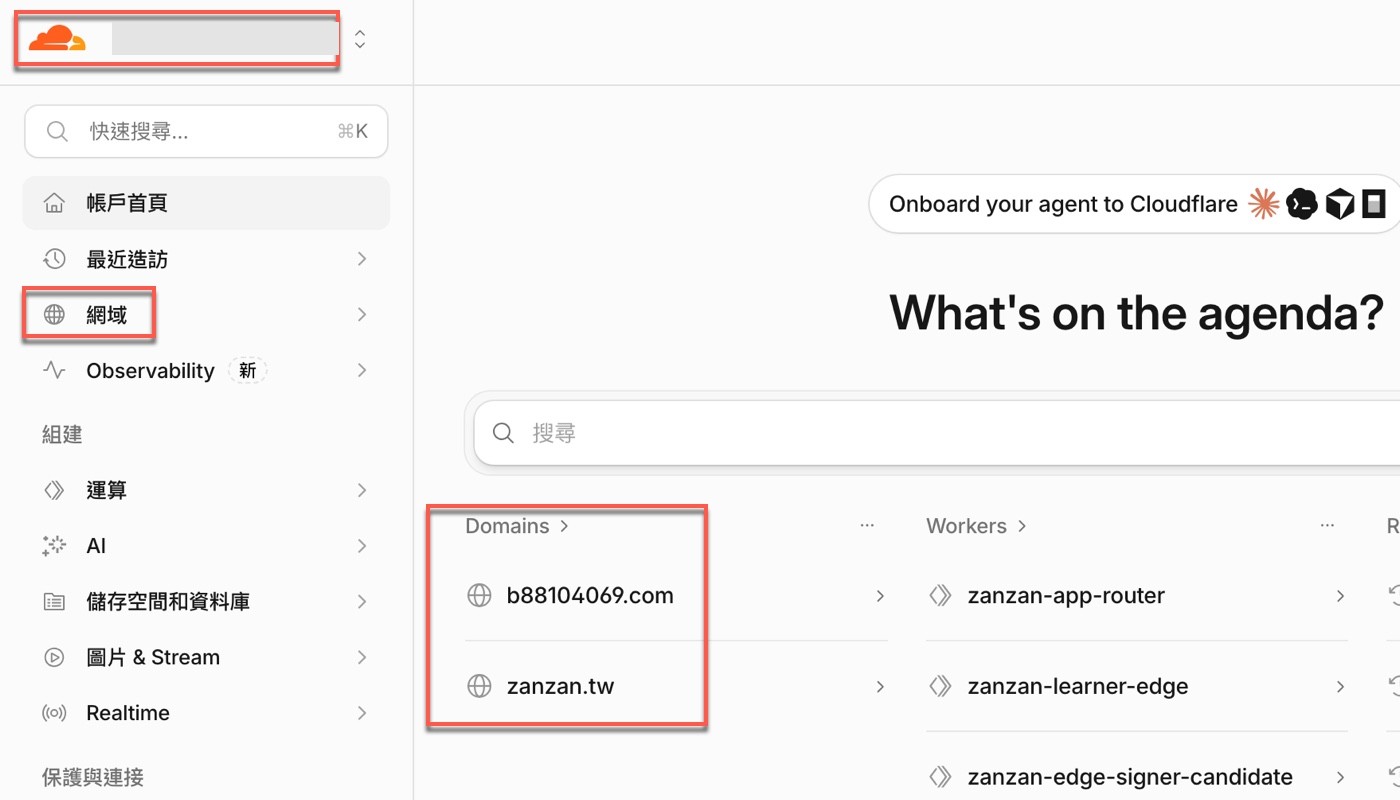Click into the main 搜尋 search box
1400x800 pixels.
point(936,433)
